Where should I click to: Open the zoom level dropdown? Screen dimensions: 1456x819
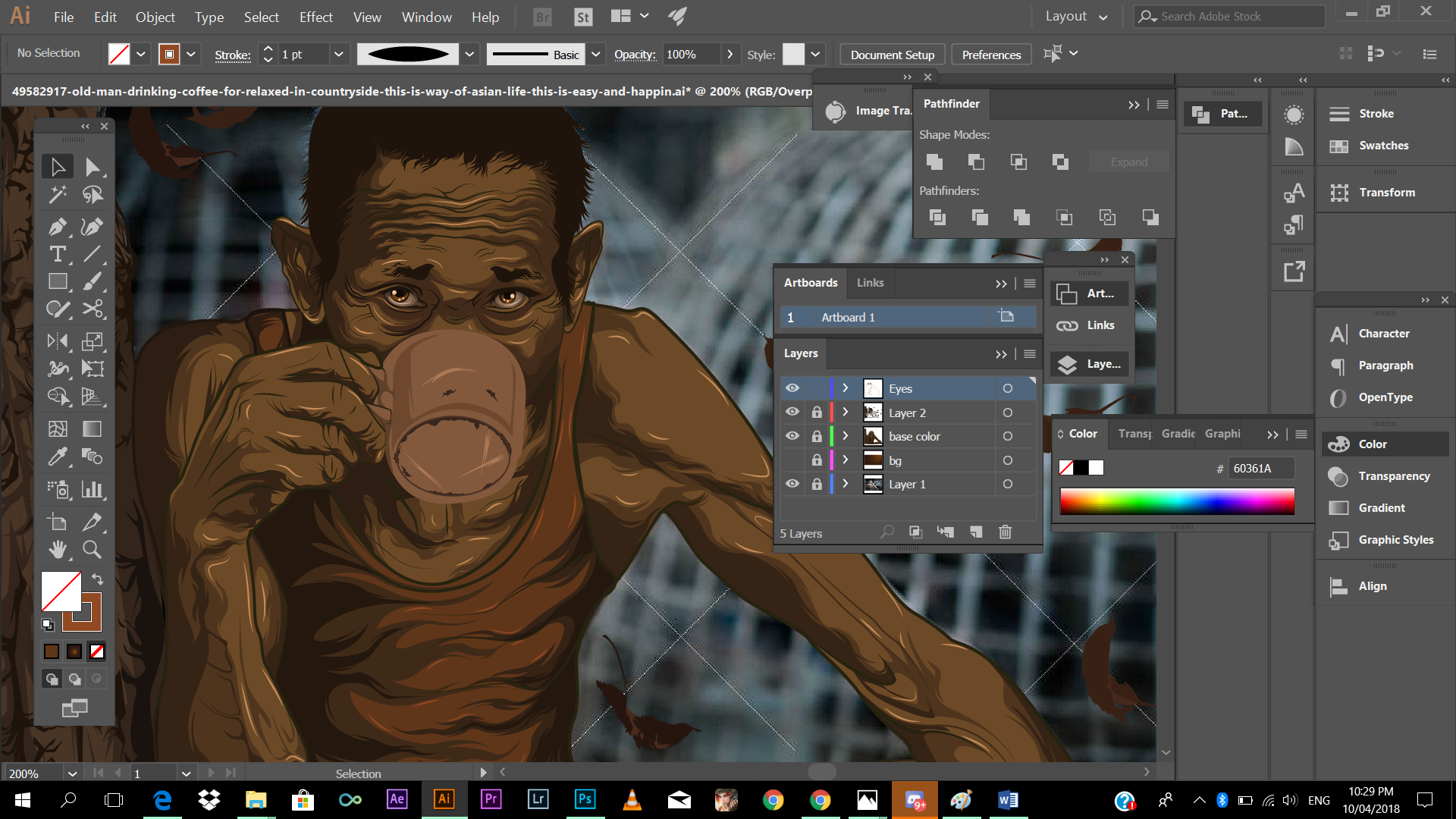point(72,773)
